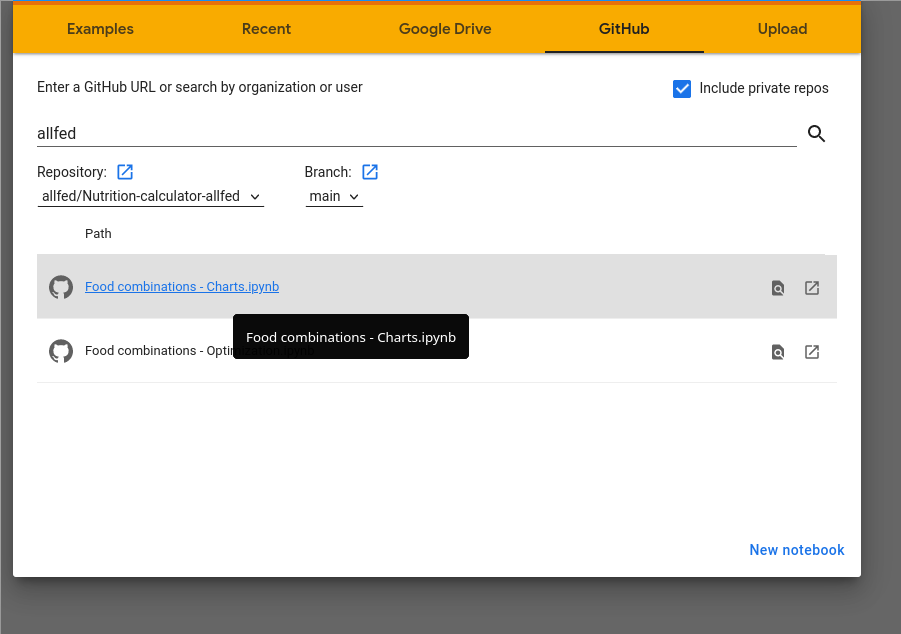This screenshot has width=901, height=634.
Task: Click GitHub logo beside Charts.ipynb
Action: click(61, 287)
